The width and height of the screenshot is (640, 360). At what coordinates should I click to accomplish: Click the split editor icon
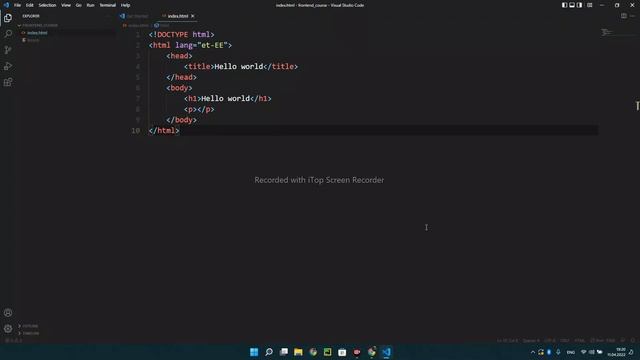tap(624, 16)
